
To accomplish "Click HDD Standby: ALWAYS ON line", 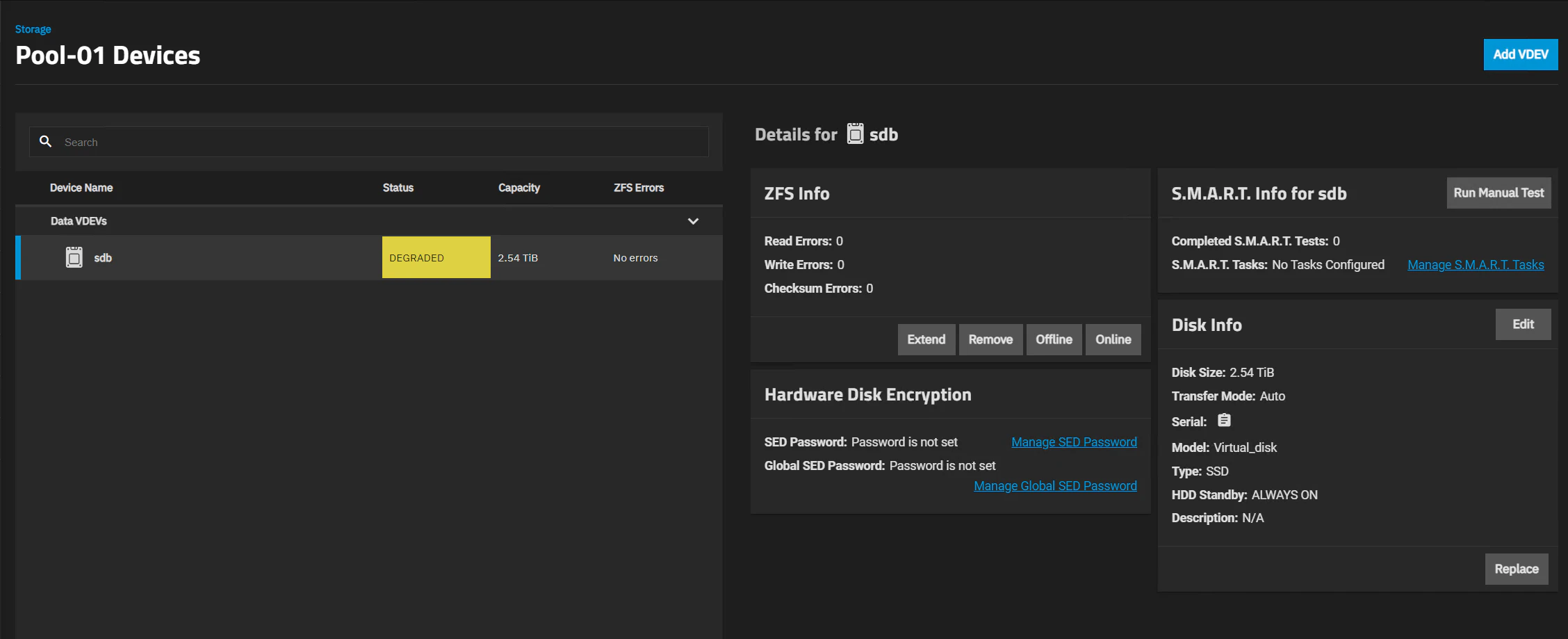I will coord(1244,495).
